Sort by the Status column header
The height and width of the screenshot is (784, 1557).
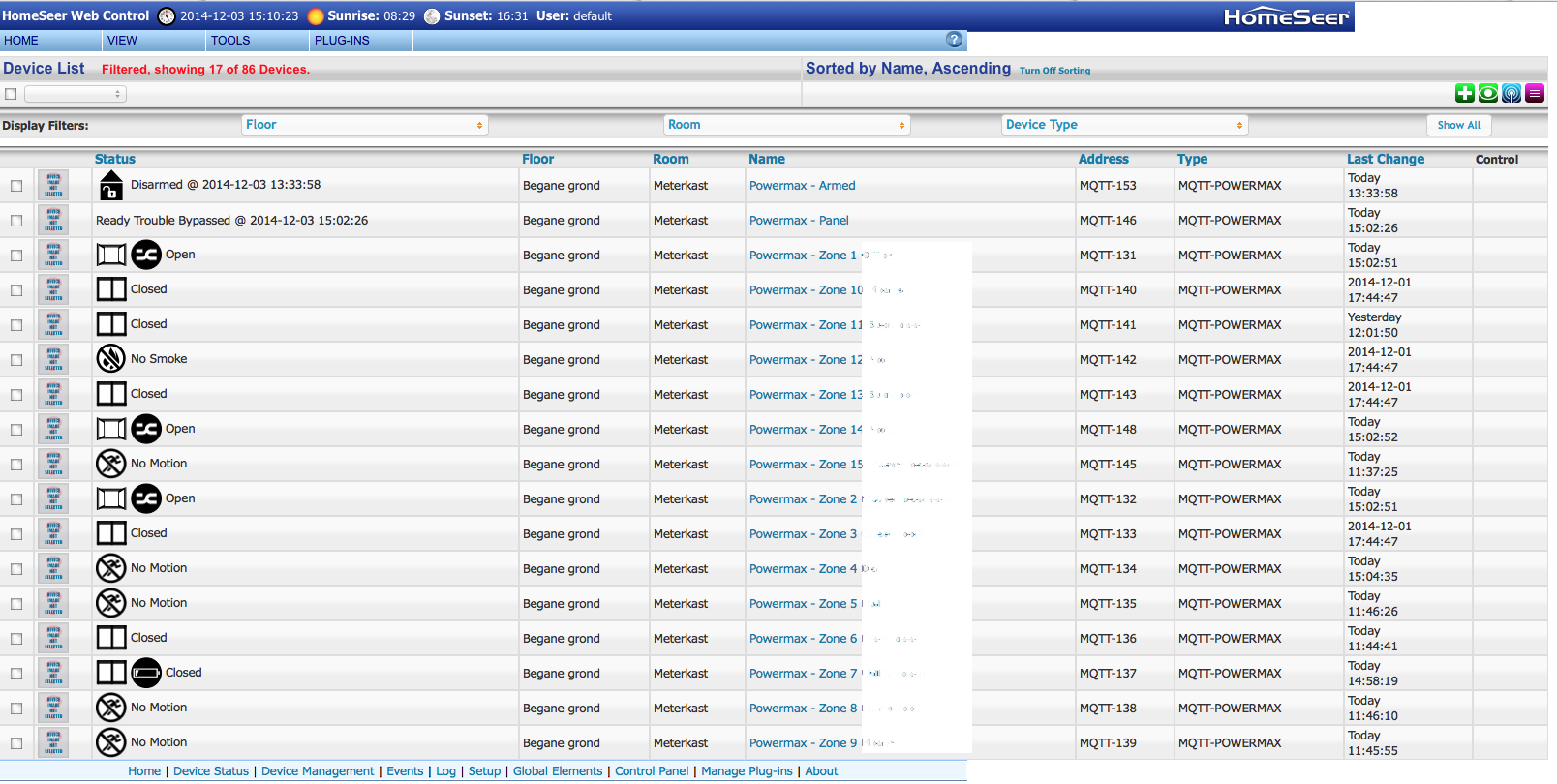point(115,159)
